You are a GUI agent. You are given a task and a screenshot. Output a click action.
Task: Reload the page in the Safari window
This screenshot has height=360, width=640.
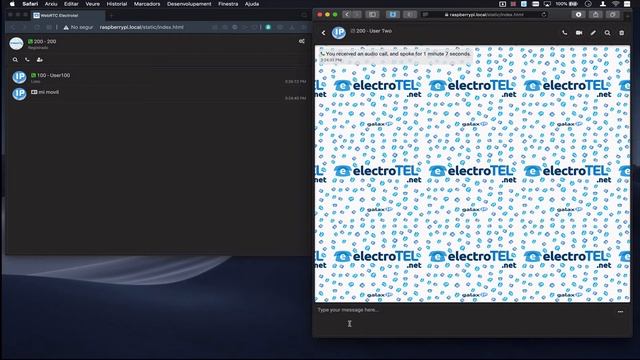click(x=544, y=14)
